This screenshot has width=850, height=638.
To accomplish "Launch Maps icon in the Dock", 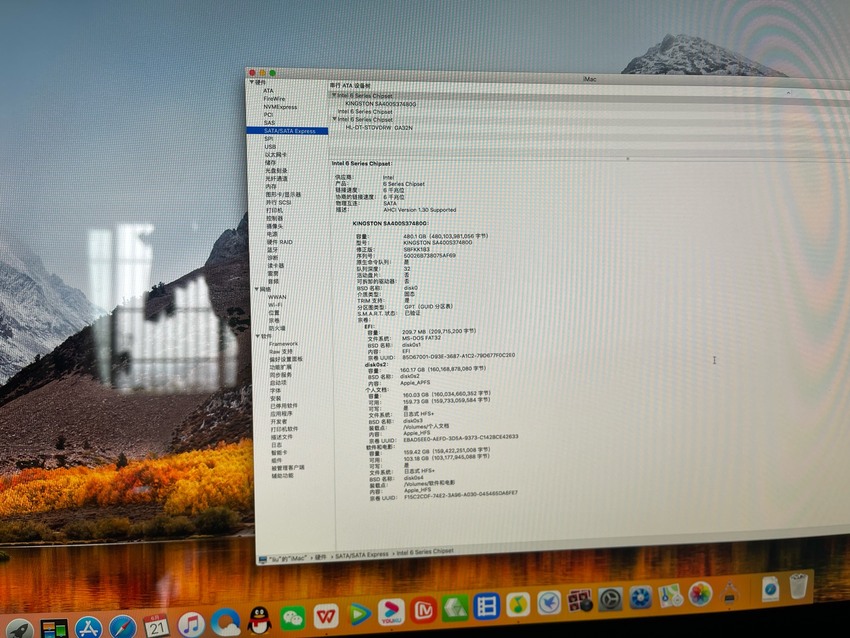I will (x=670, y=596).
